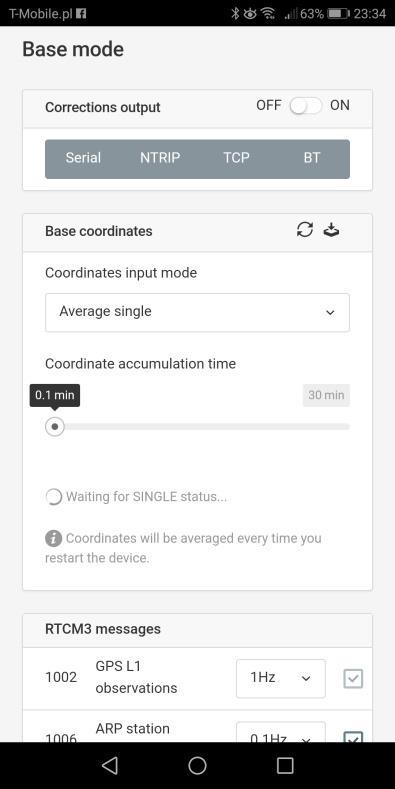
Task: Tap the info icon beside averaging note
Action: click(x=53, y=538)
